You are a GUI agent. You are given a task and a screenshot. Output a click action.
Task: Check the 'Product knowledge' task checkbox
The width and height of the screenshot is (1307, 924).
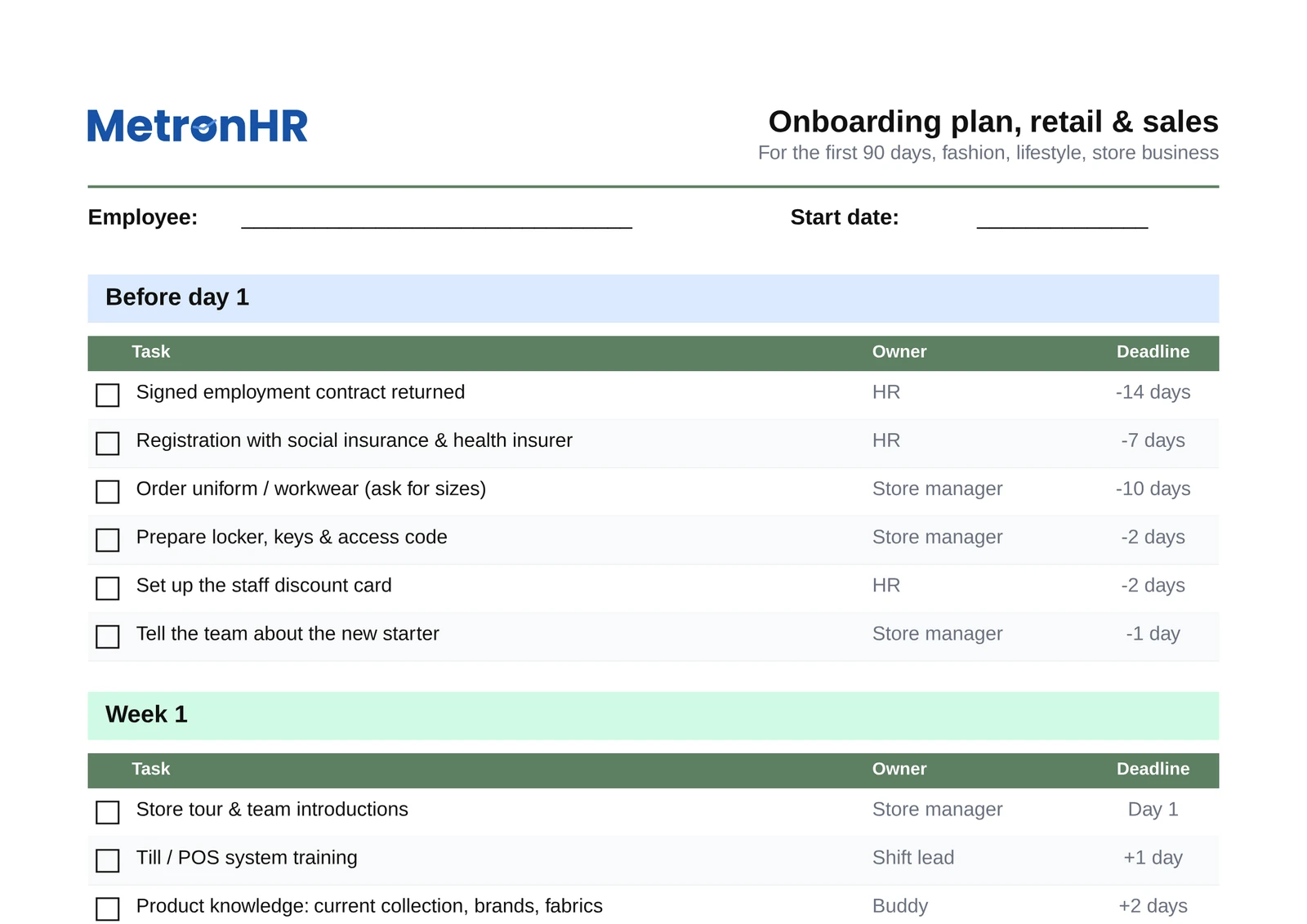pyautogui.click(x=108, y=908)
